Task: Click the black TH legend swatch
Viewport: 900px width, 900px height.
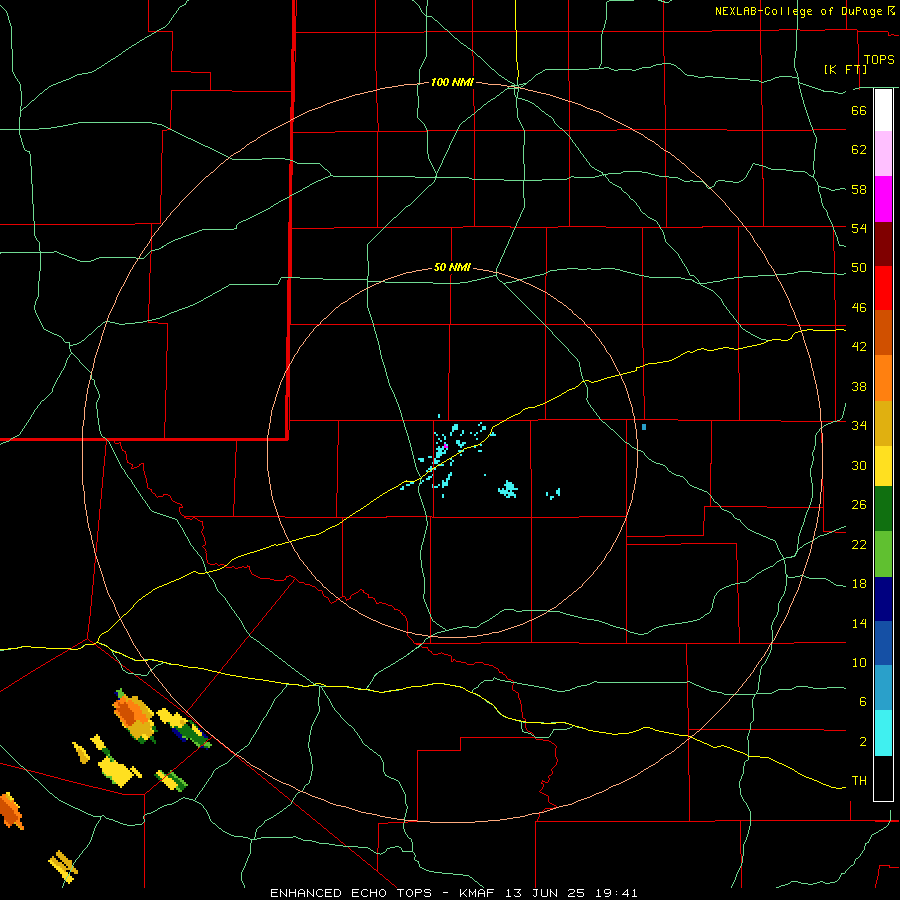Action: pyautogui.click(x=883, y=778)
